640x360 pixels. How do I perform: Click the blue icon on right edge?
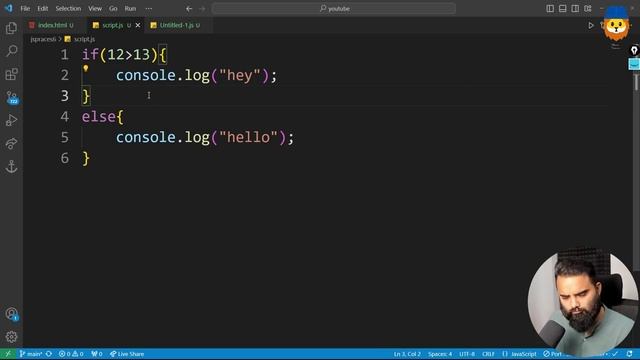tap(634, 64)
